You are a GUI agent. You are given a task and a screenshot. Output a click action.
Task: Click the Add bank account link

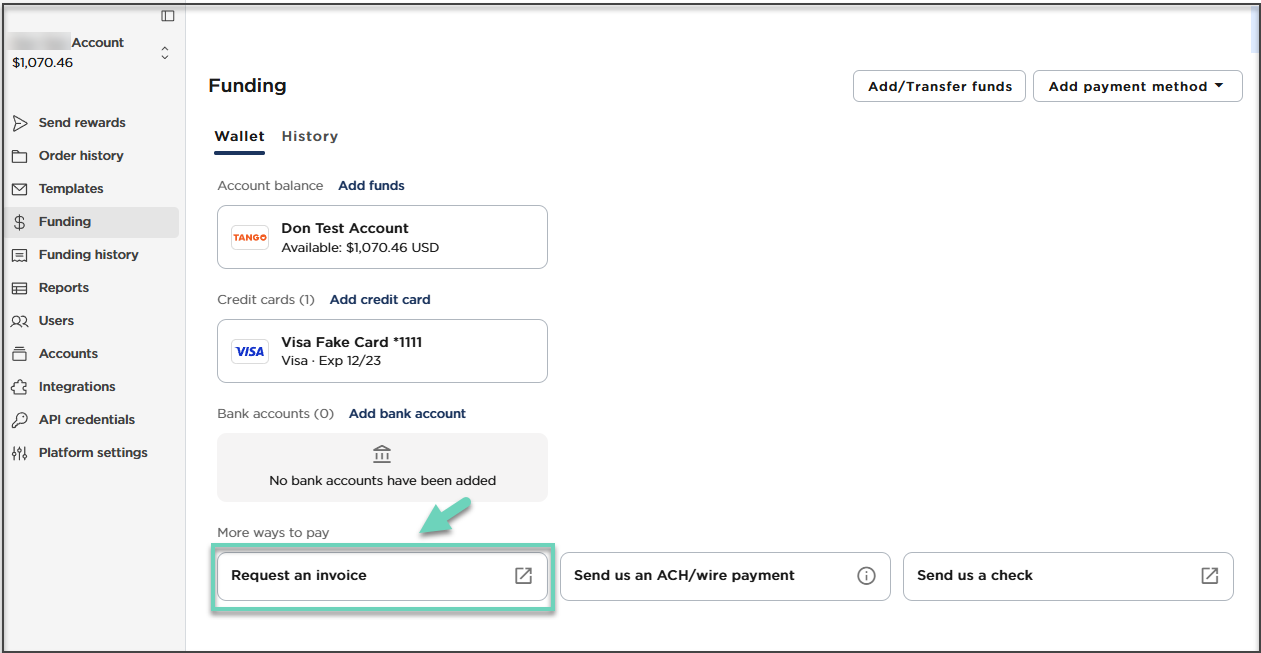tap(407, 414)
